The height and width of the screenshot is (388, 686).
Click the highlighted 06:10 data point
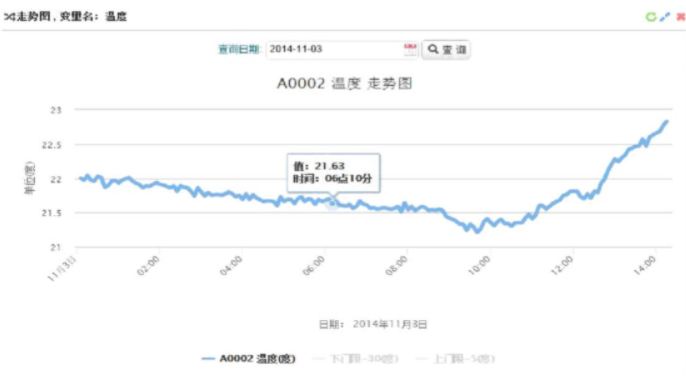[x=332, y=203]
